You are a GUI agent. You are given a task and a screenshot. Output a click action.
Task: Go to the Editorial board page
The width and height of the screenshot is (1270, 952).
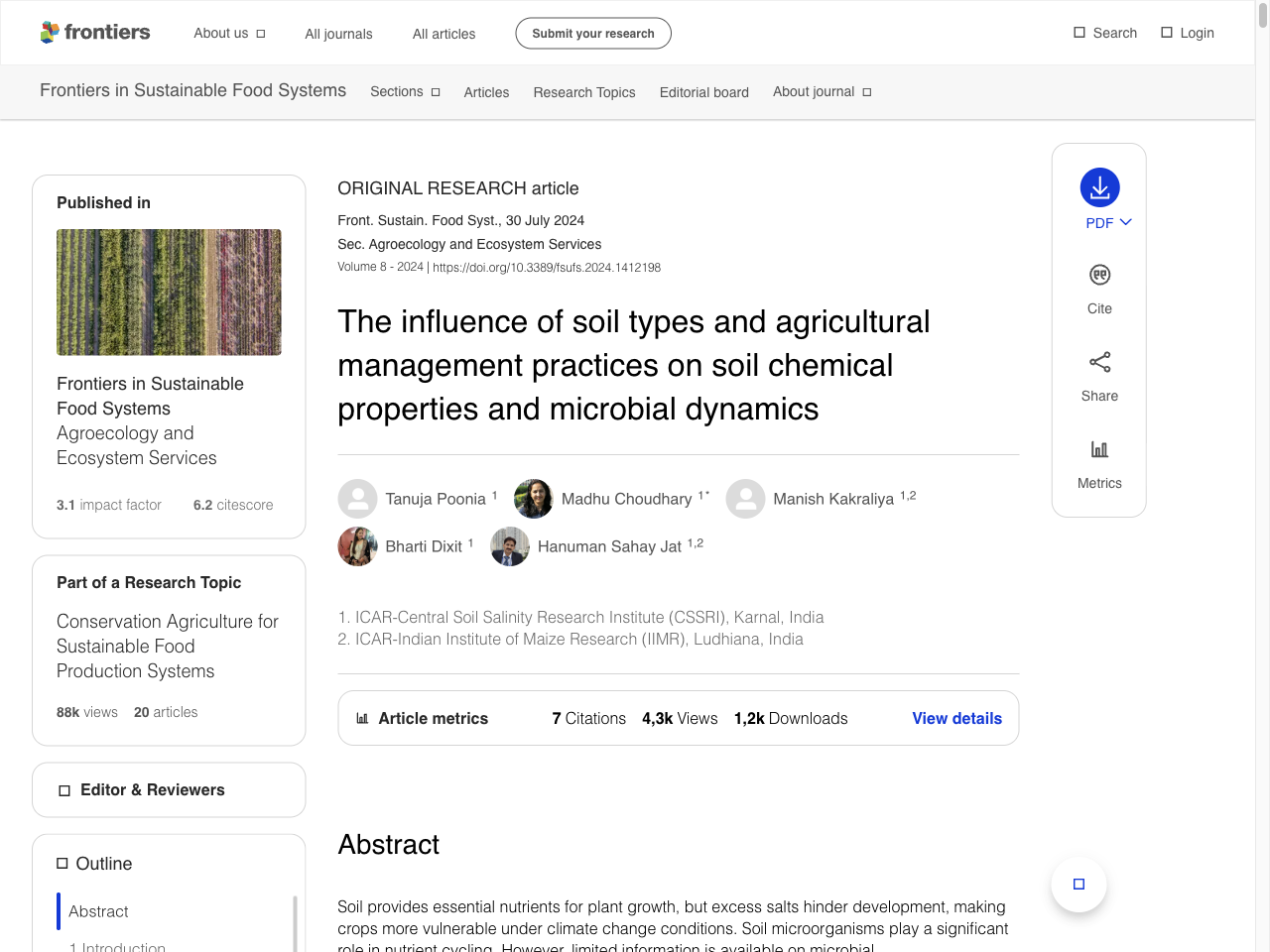704,92
